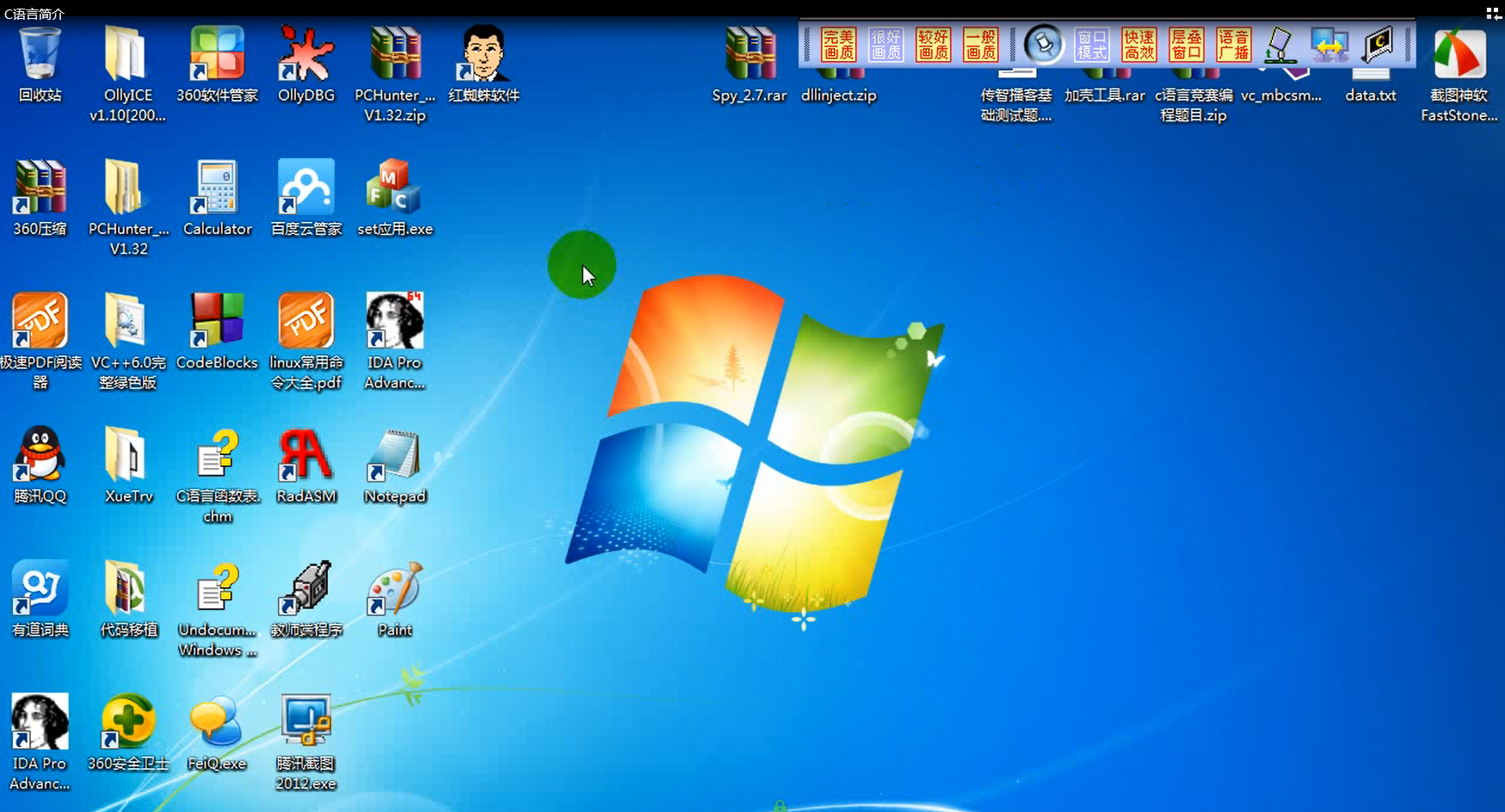
Task: Select 很好画质 quality option
Action: (x=885, y=45)
